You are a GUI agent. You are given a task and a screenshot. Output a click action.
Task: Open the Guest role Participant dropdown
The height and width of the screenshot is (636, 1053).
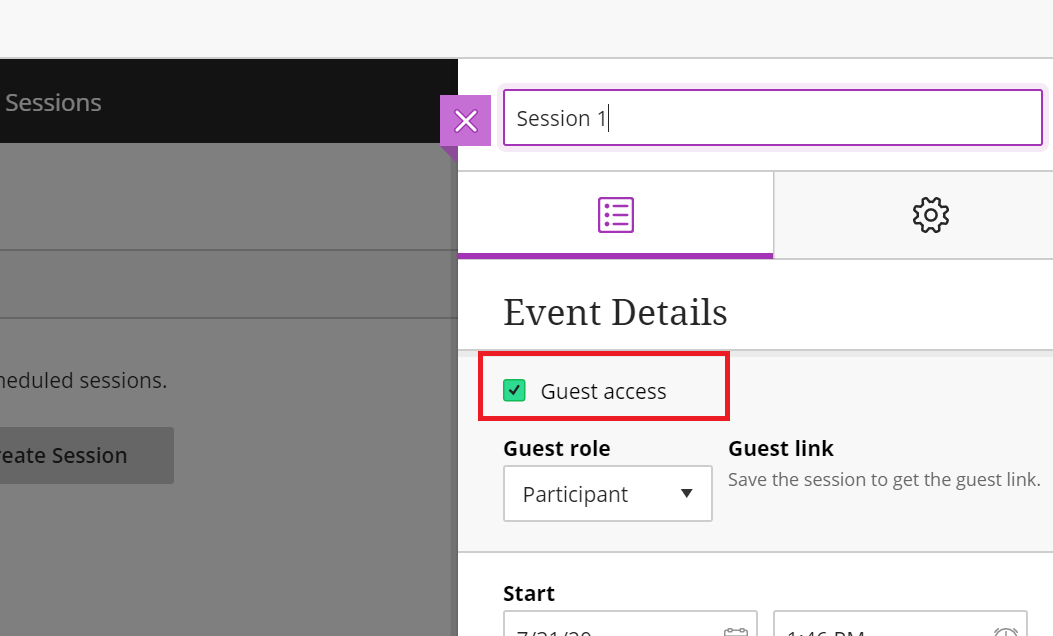point(607,494)
